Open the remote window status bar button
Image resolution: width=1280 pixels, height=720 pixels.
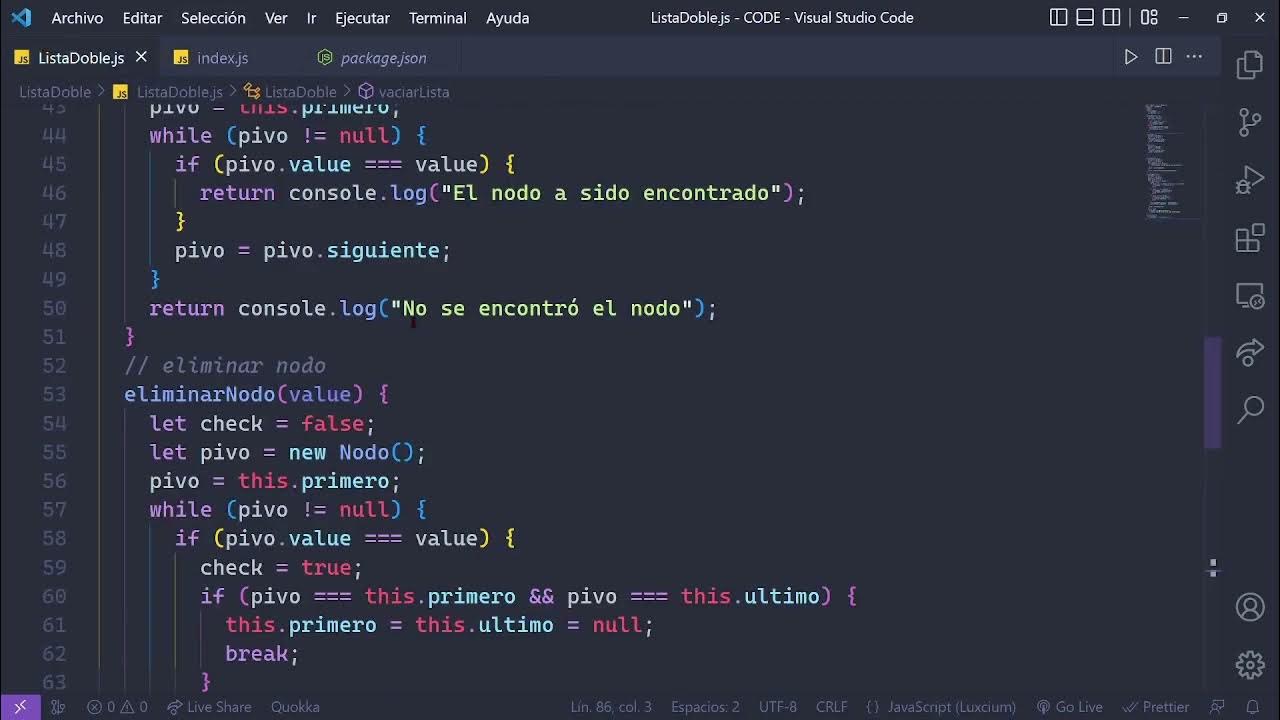[20, 707]
